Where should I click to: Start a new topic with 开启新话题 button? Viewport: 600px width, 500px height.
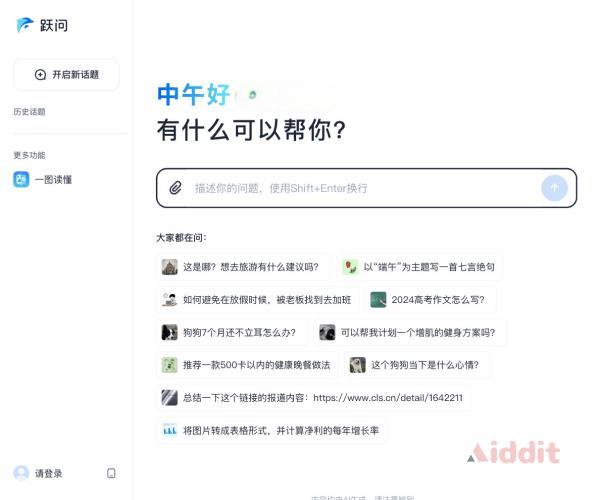[67, 75]
